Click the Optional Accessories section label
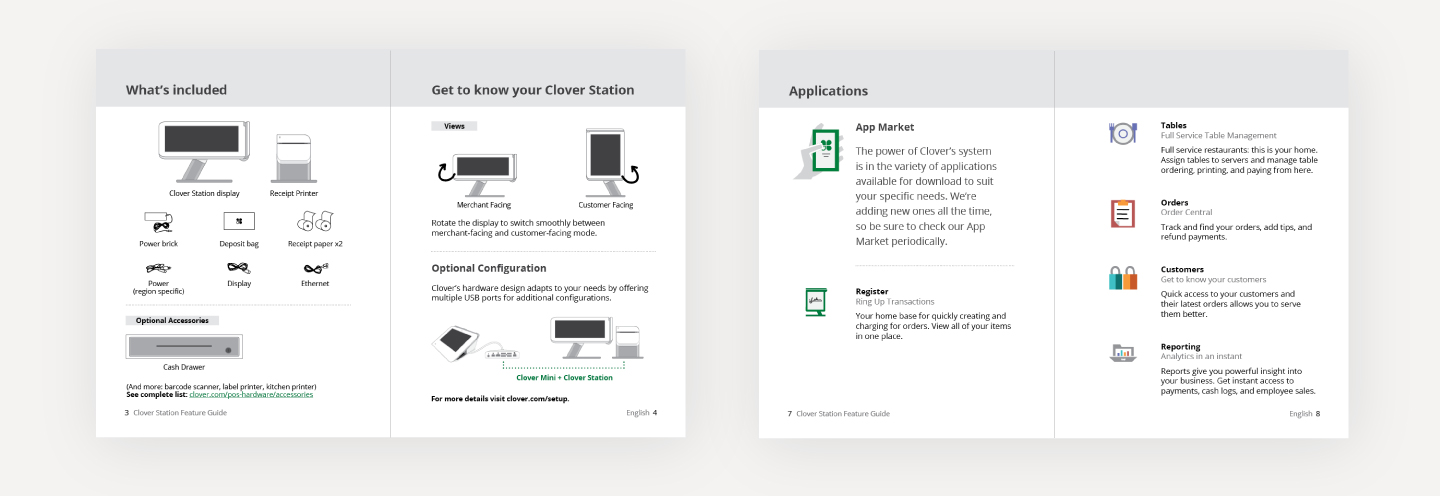This screenshot has width=1440, height=496. [x=172, y=321]
